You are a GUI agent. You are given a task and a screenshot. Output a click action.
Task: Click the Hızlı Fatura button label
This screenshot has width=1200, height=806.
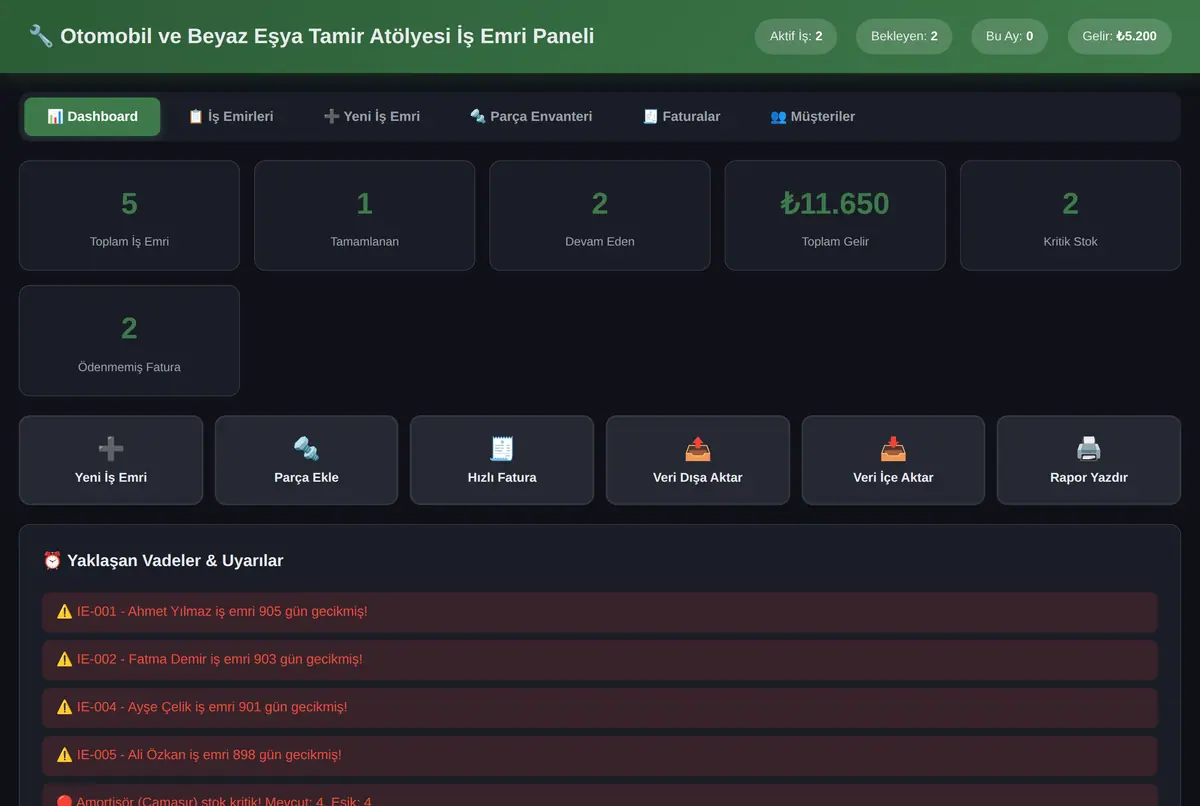502,478
